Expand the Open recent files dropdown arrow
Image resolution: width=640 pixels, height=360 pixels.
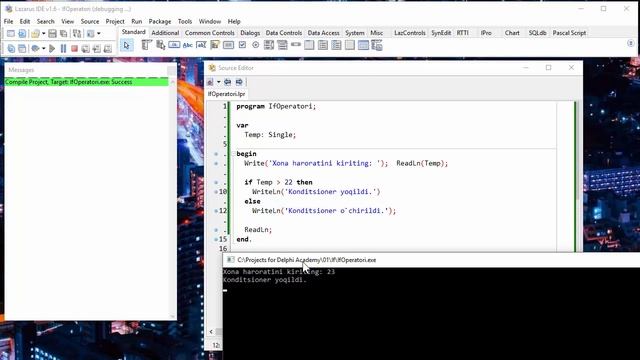44,33
